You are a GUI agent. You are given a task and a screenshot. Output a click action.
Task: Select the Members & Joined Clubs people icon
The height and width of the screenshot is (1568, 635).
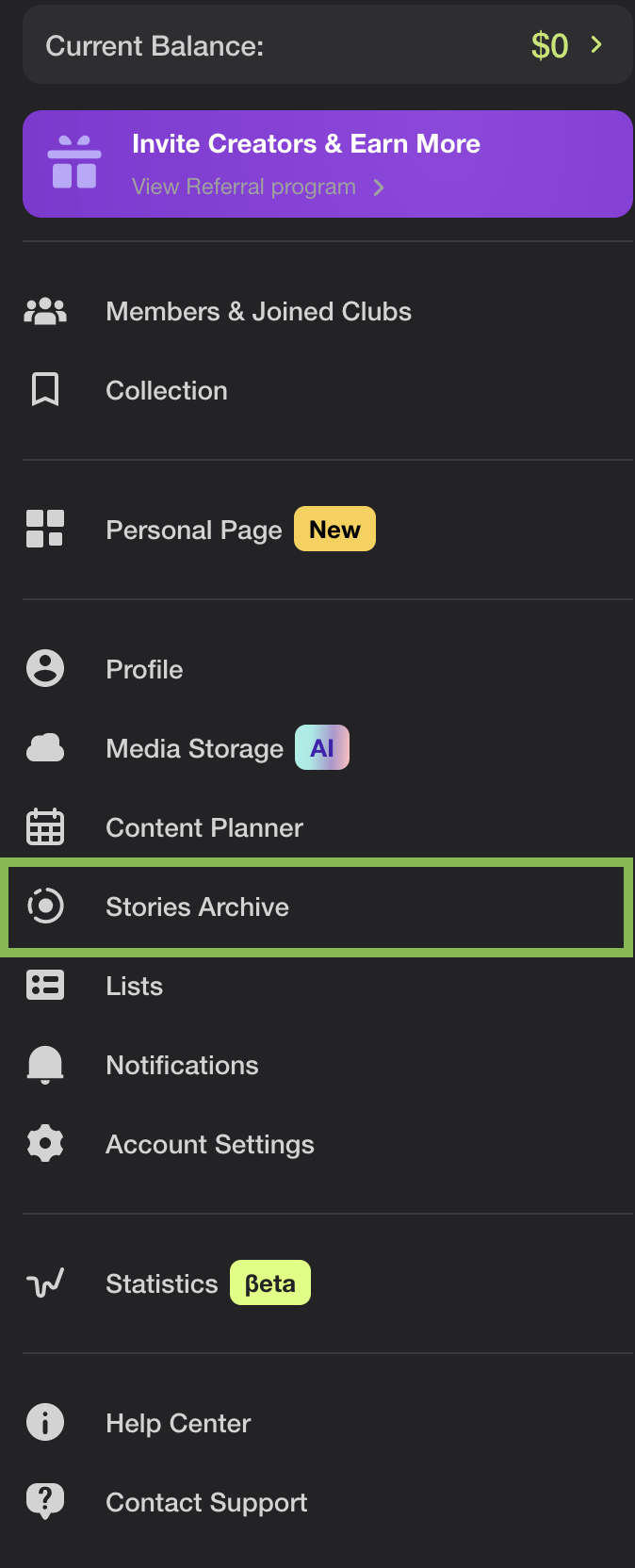coord(44,311)
